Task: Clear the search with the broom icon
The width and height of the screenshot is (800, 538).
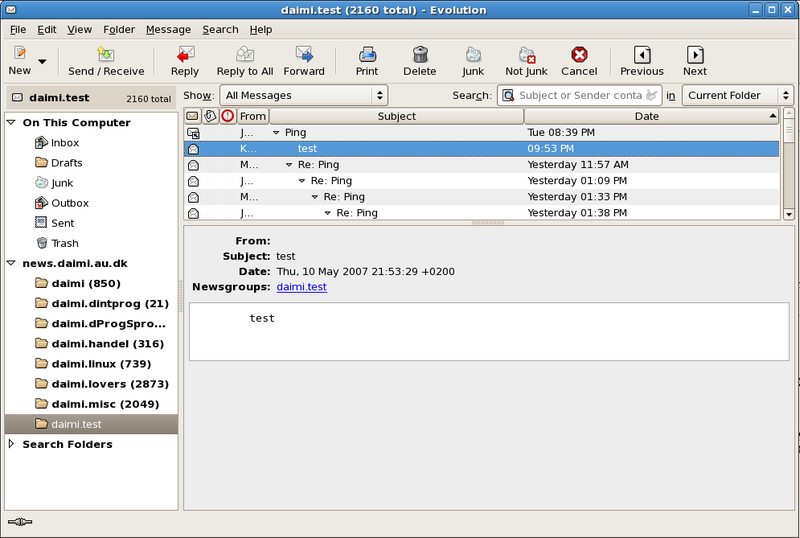Action: coord(652,95)
